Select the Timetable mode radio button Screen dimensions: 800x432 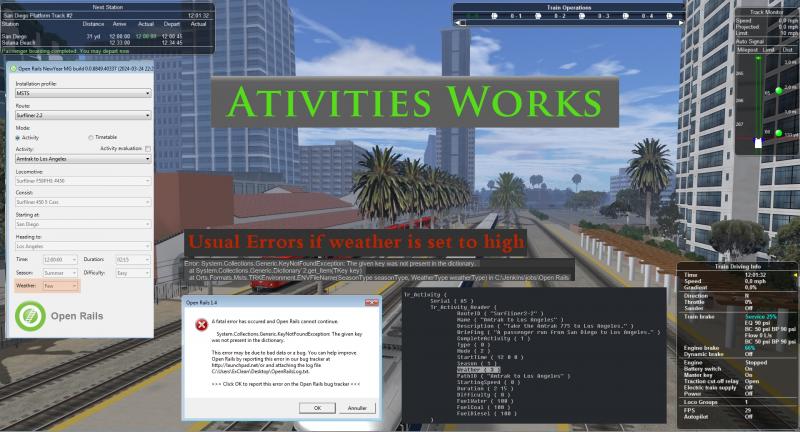91,137
